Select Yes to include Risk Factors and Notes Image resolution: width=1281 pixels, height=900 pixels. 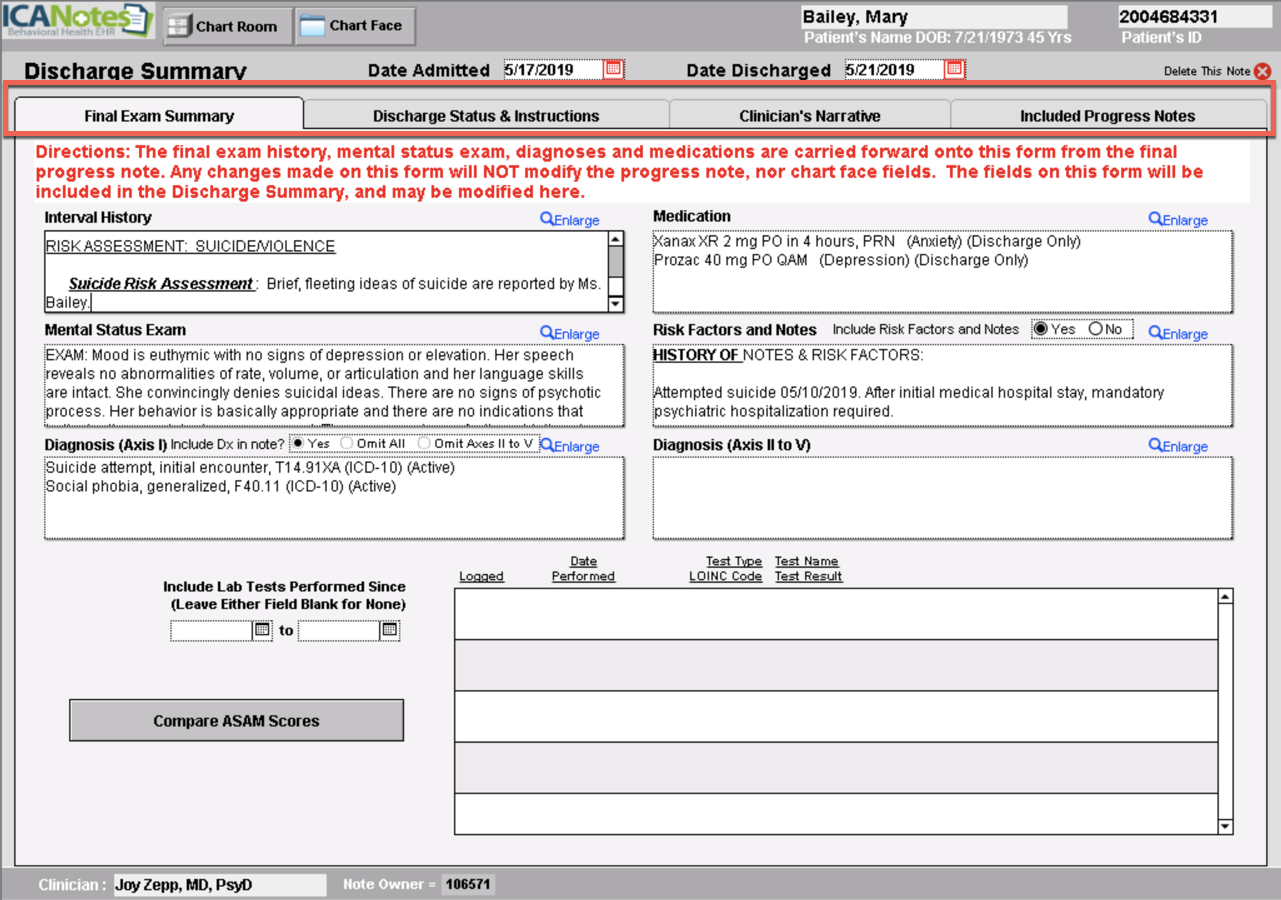click(1043, 328)
